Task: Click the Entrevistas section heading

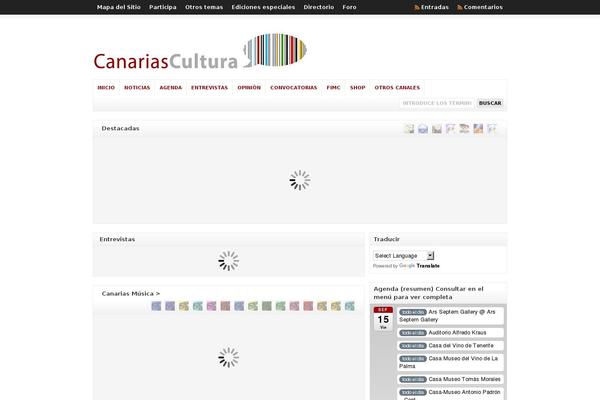Action: (117, 239)
